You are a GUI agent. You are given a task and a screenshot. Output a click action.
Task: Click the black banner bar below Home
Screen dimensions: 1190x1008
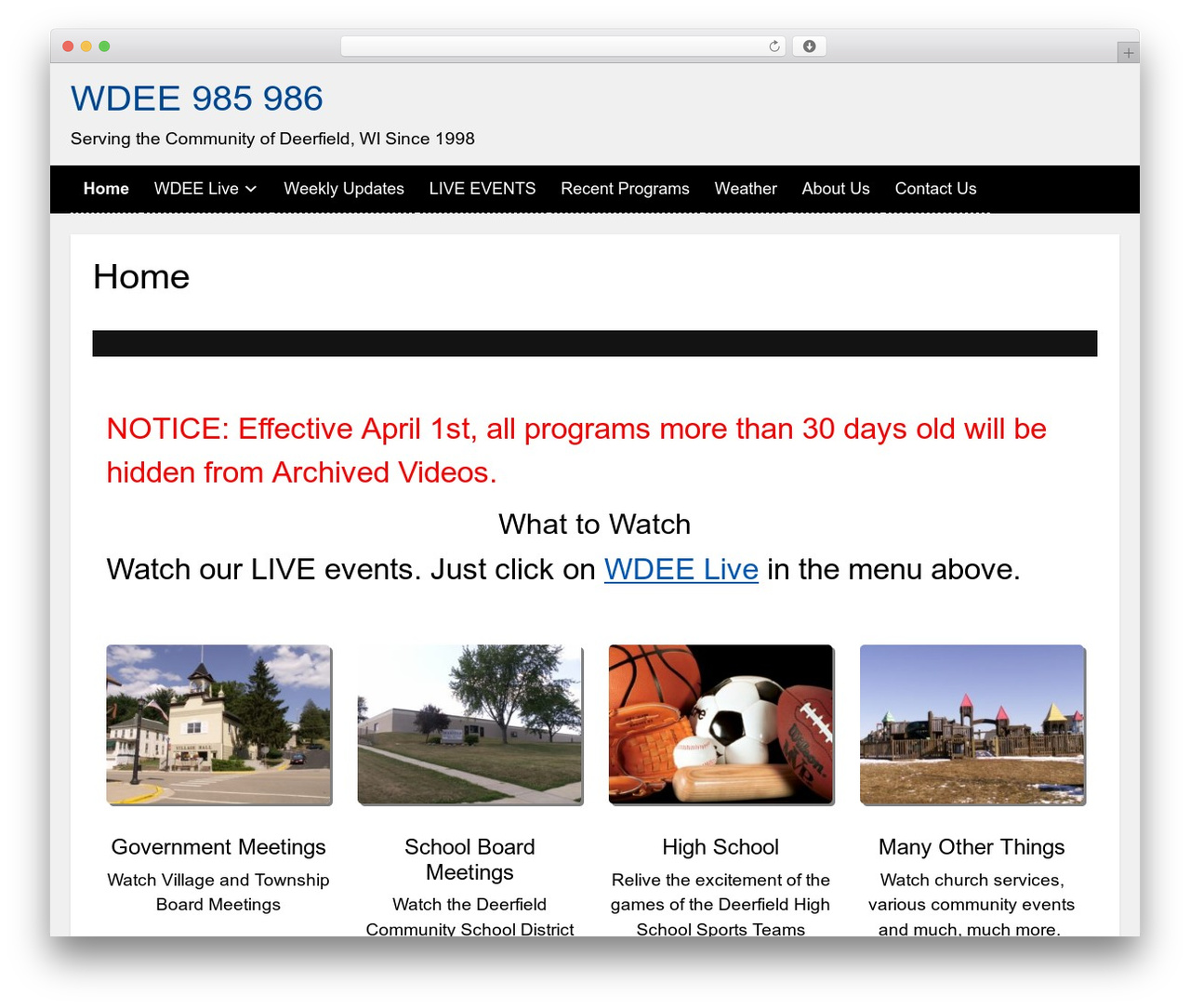point(595,343)
